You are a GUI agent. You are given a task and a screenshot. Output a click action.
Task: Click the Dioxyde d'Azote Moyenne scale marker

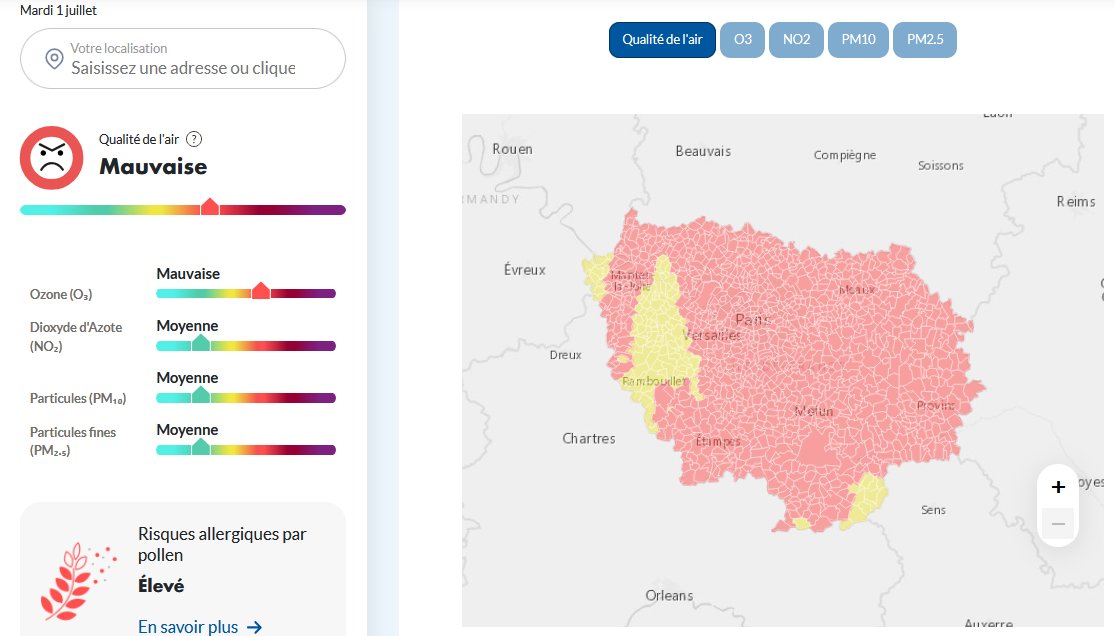pyautogui.click(x=201, y=343)
